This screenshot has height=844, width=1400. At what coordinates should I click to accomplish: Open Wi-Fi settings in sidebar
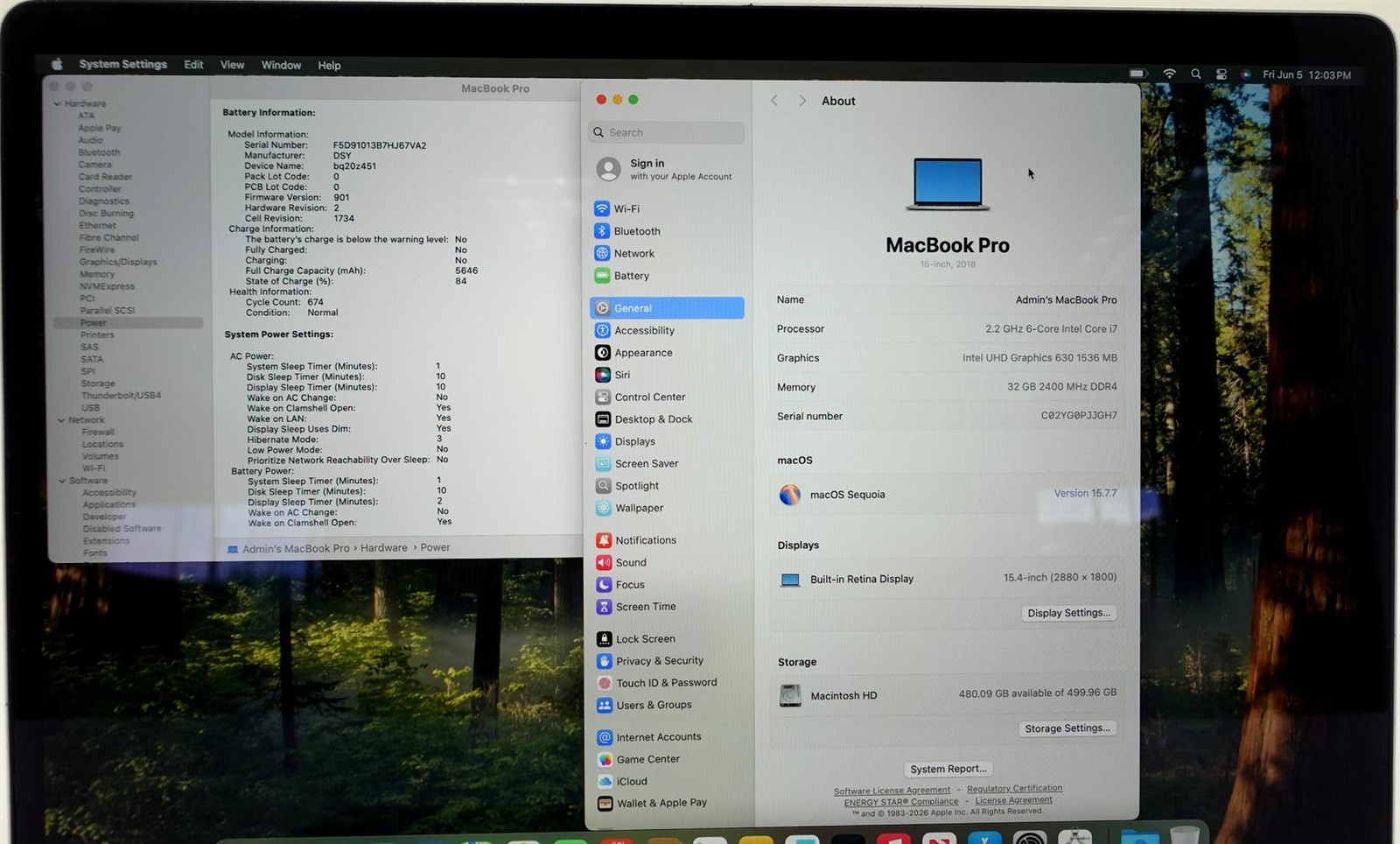[666, 208]
